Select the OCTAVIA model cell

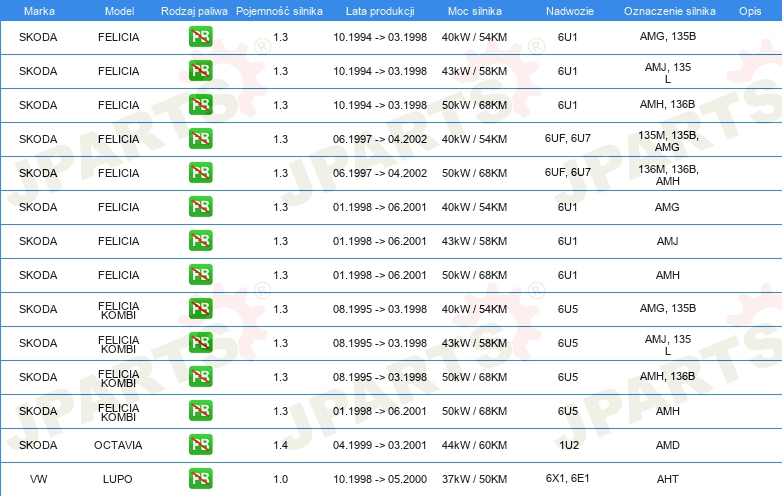(118, 445)
